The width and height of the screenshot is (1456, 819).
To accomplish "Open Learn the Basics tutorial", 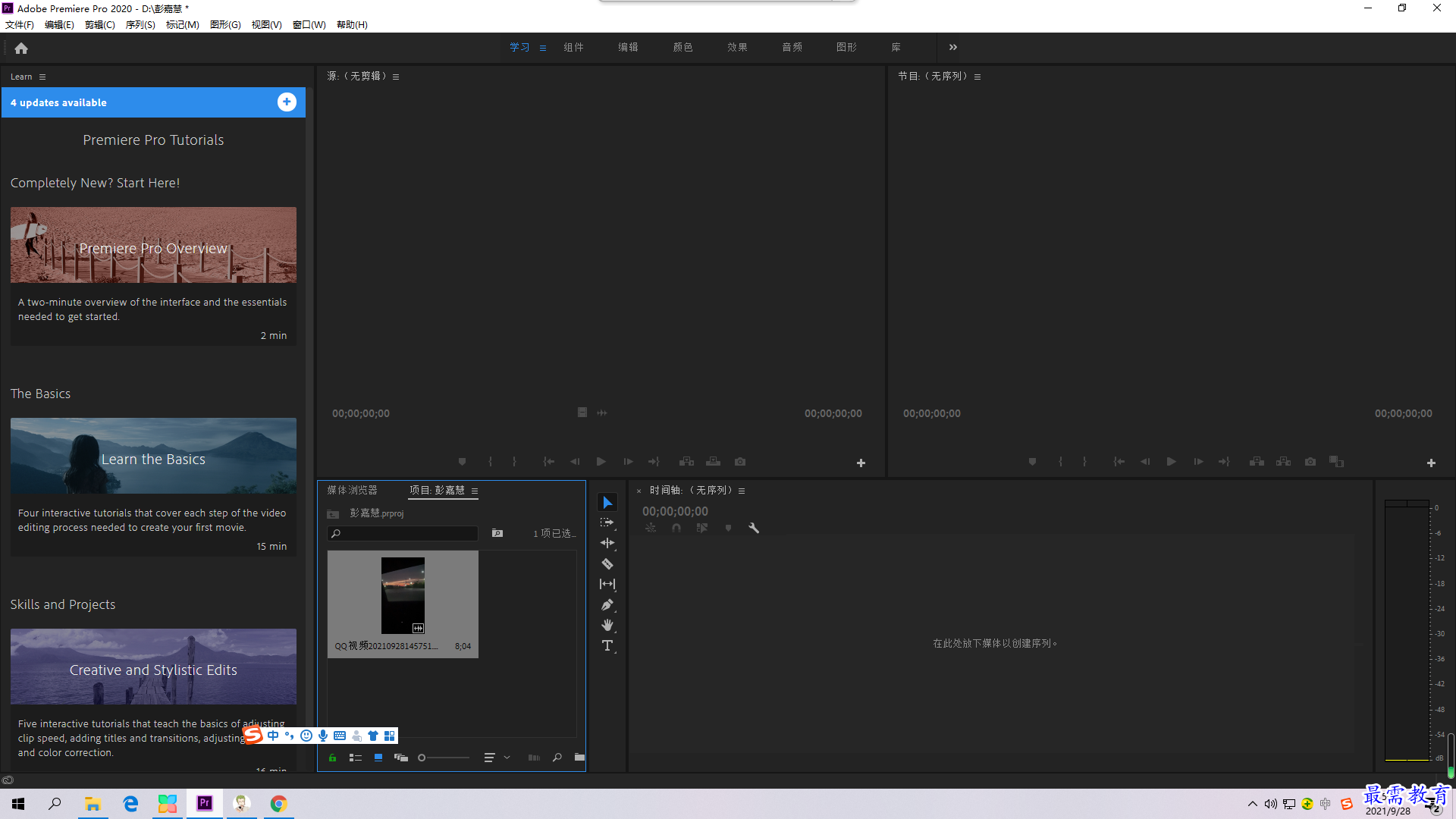I will 153,456.
